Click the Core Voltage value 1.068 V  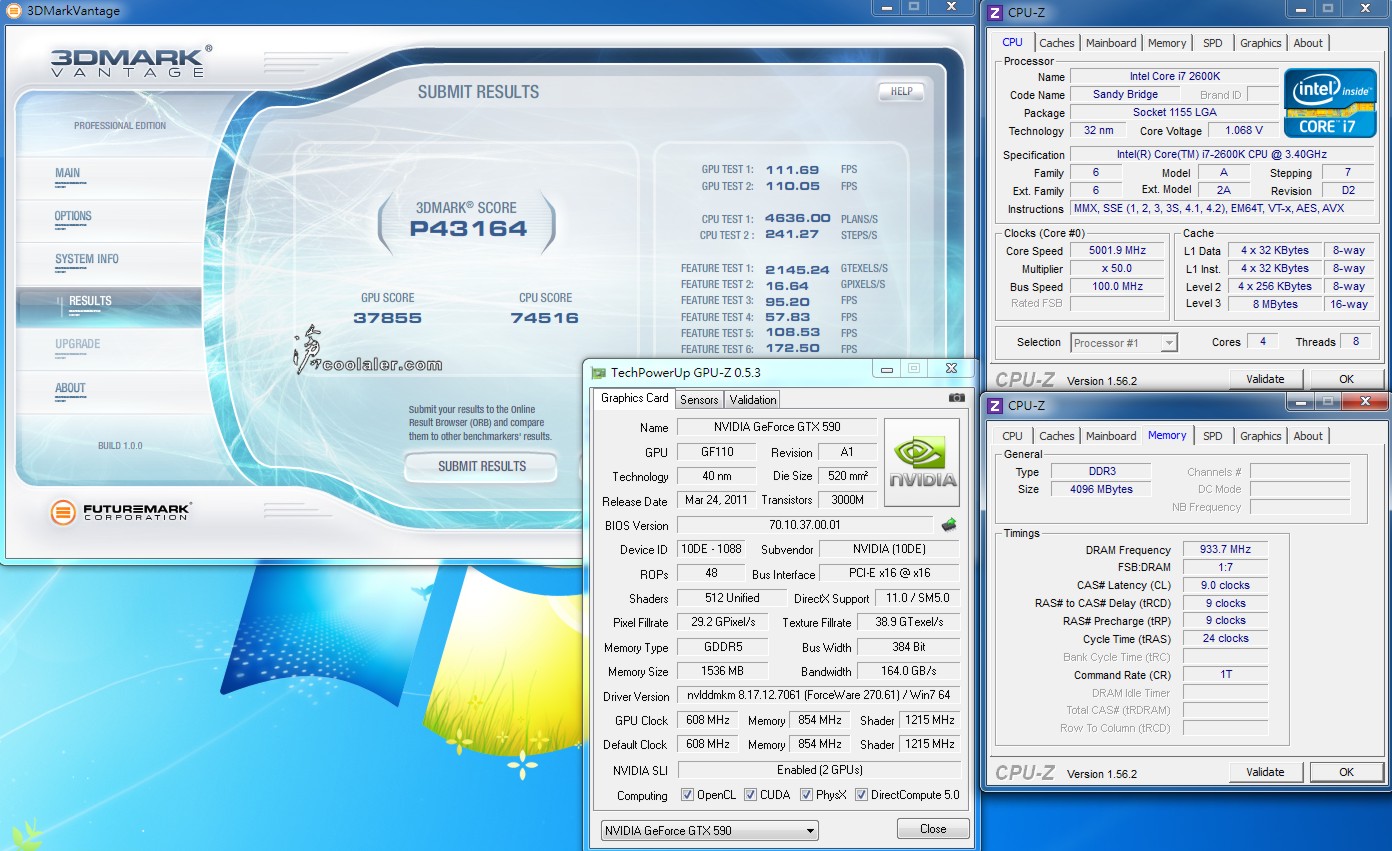pyautogui.click(x=1243, y=130)
